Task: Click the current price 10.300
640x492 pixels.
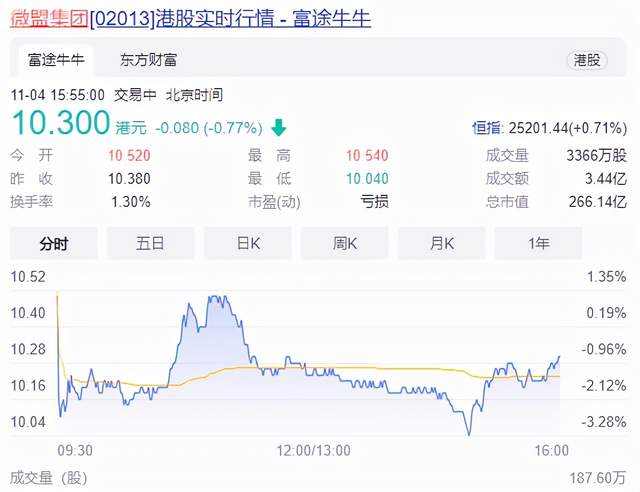Action: point(61,122)
